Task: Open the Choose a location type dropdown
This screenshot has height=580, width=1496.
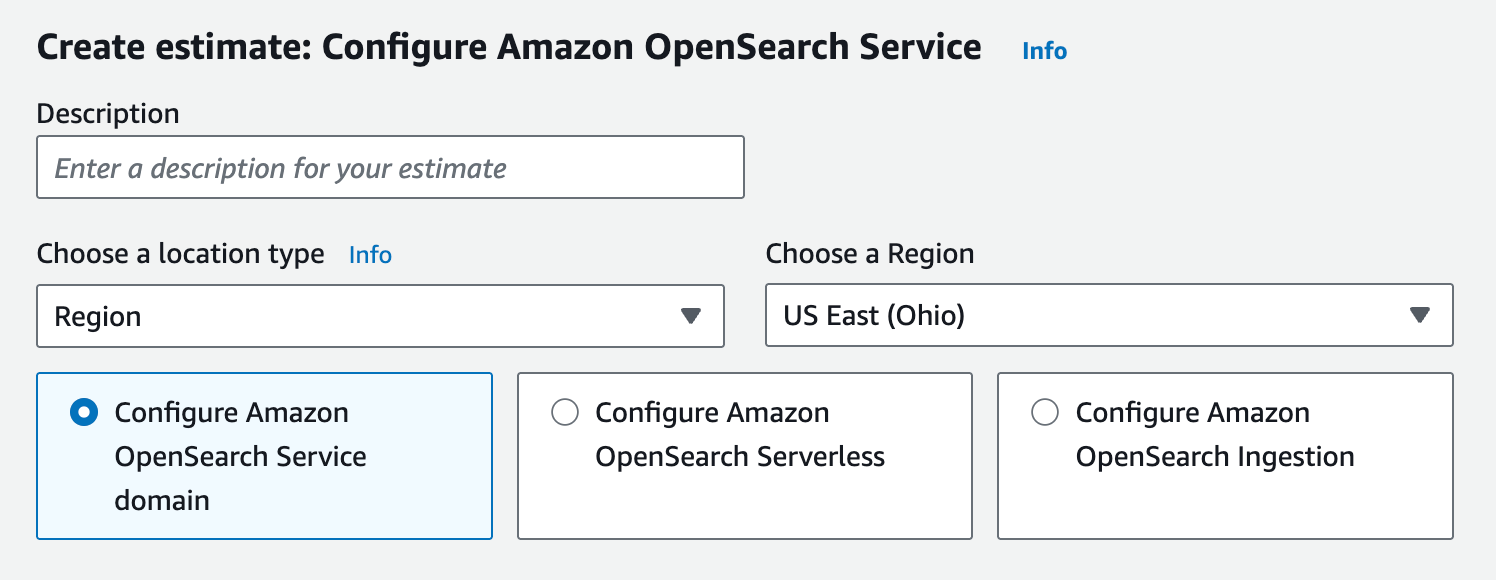Action: [x=380, y=316]
